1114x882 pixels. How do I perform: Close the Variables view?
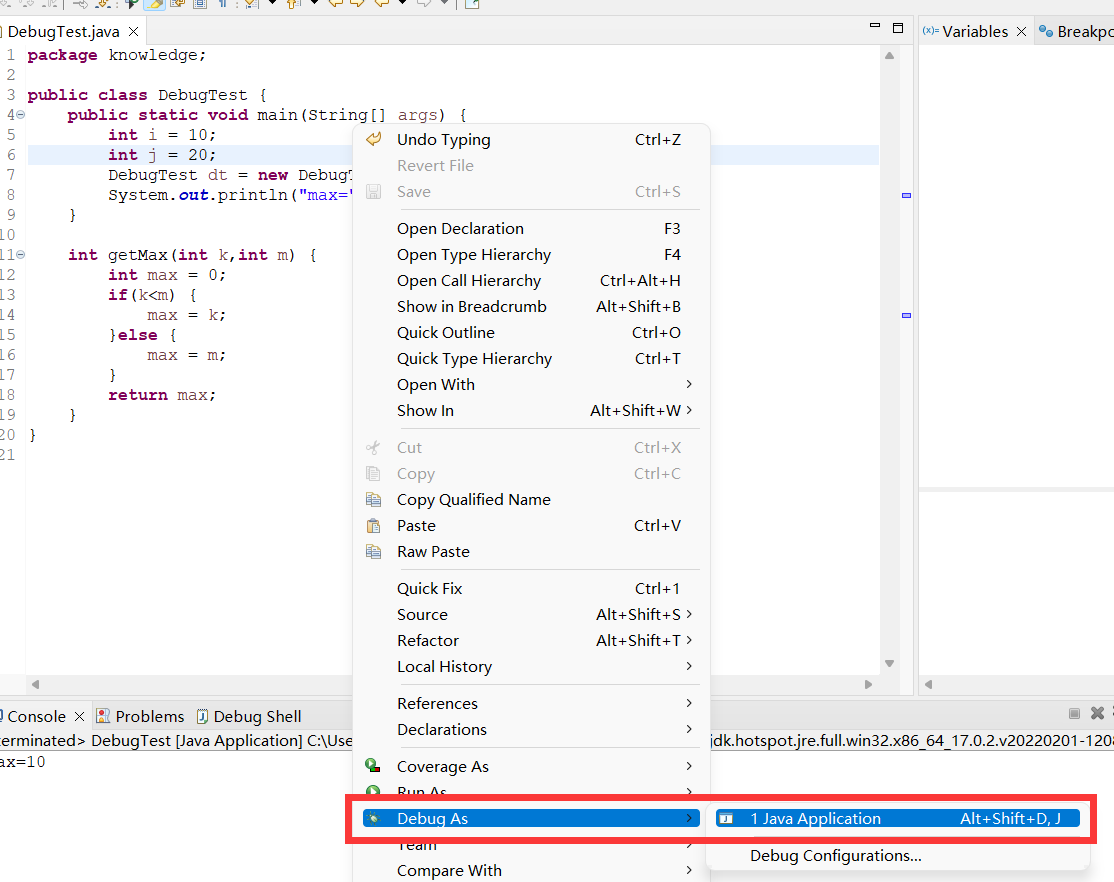[1021, 31]
